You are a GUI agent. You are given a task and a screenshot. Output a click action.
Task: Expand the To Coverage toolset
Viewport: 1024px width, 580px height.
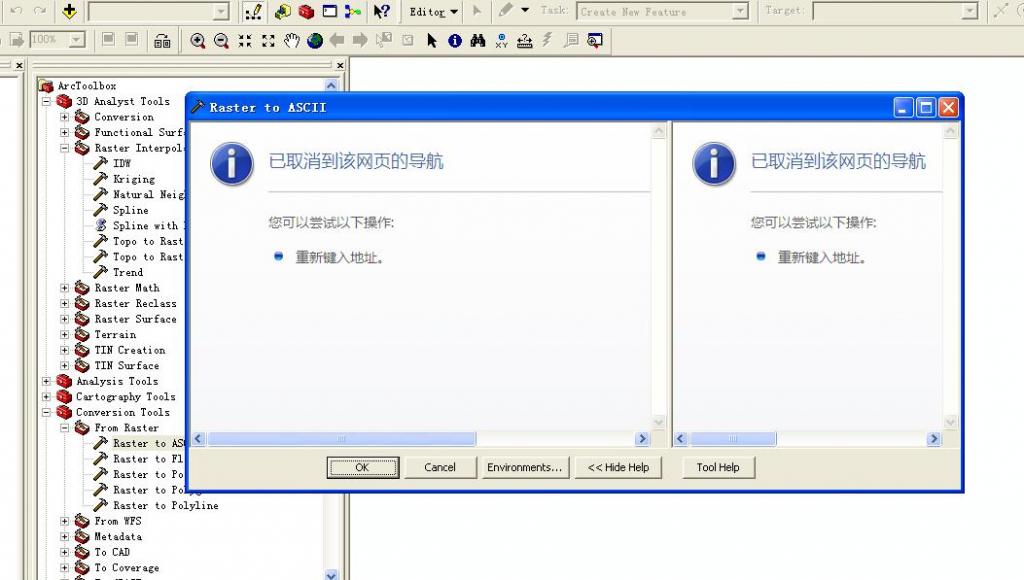(65, 568)
